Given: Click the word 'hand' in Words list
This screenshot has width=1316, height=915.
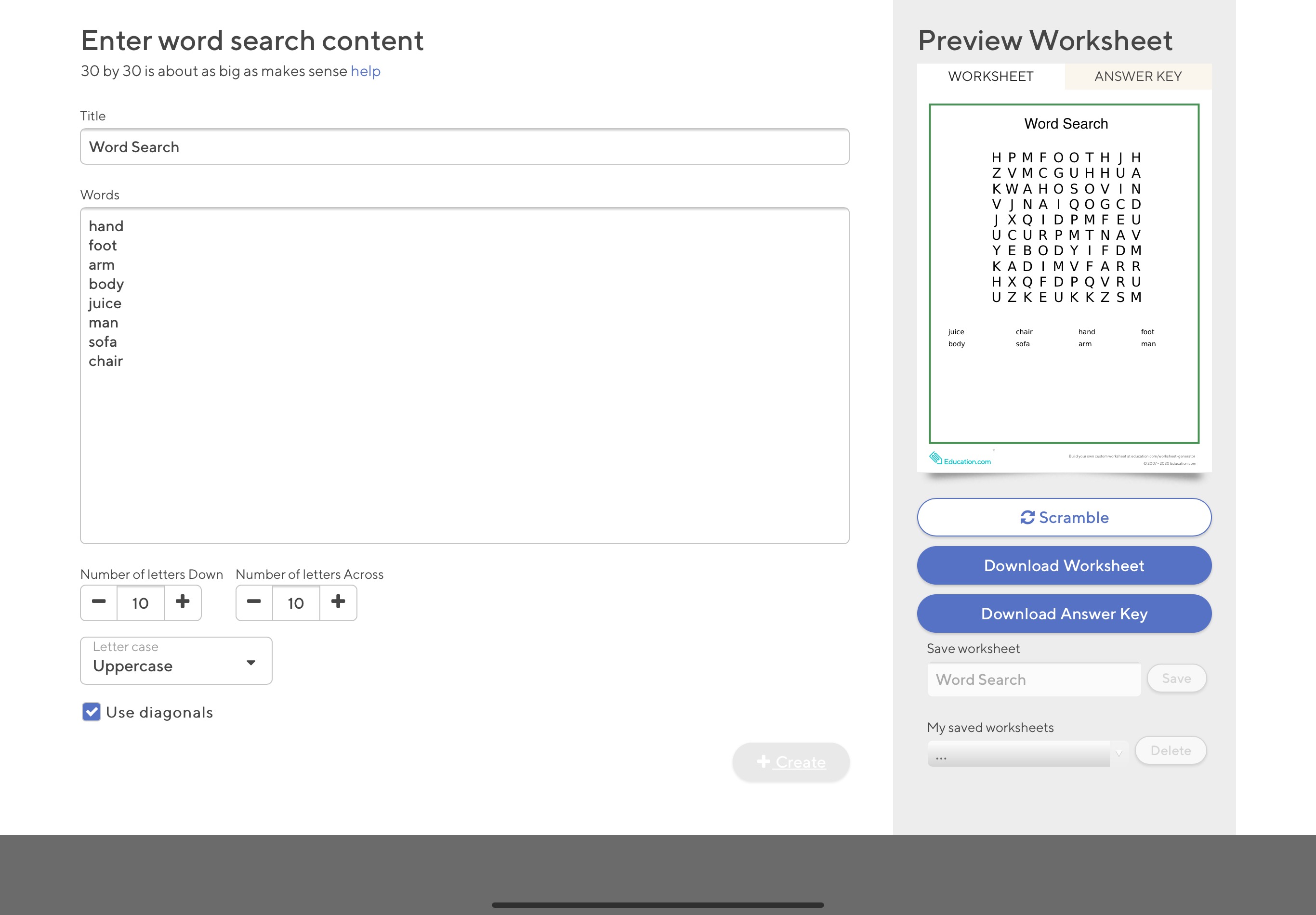Looking at the screenshot, I should coord(106,226).
